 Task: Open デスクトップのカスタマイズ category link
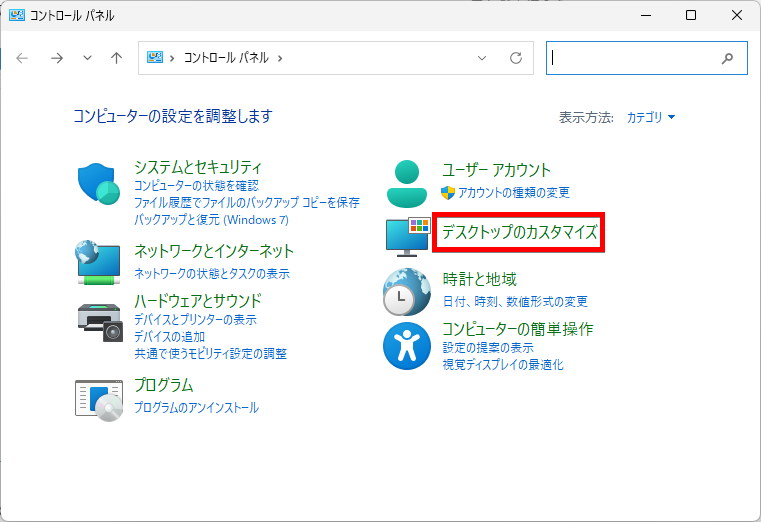click(520, 232)
